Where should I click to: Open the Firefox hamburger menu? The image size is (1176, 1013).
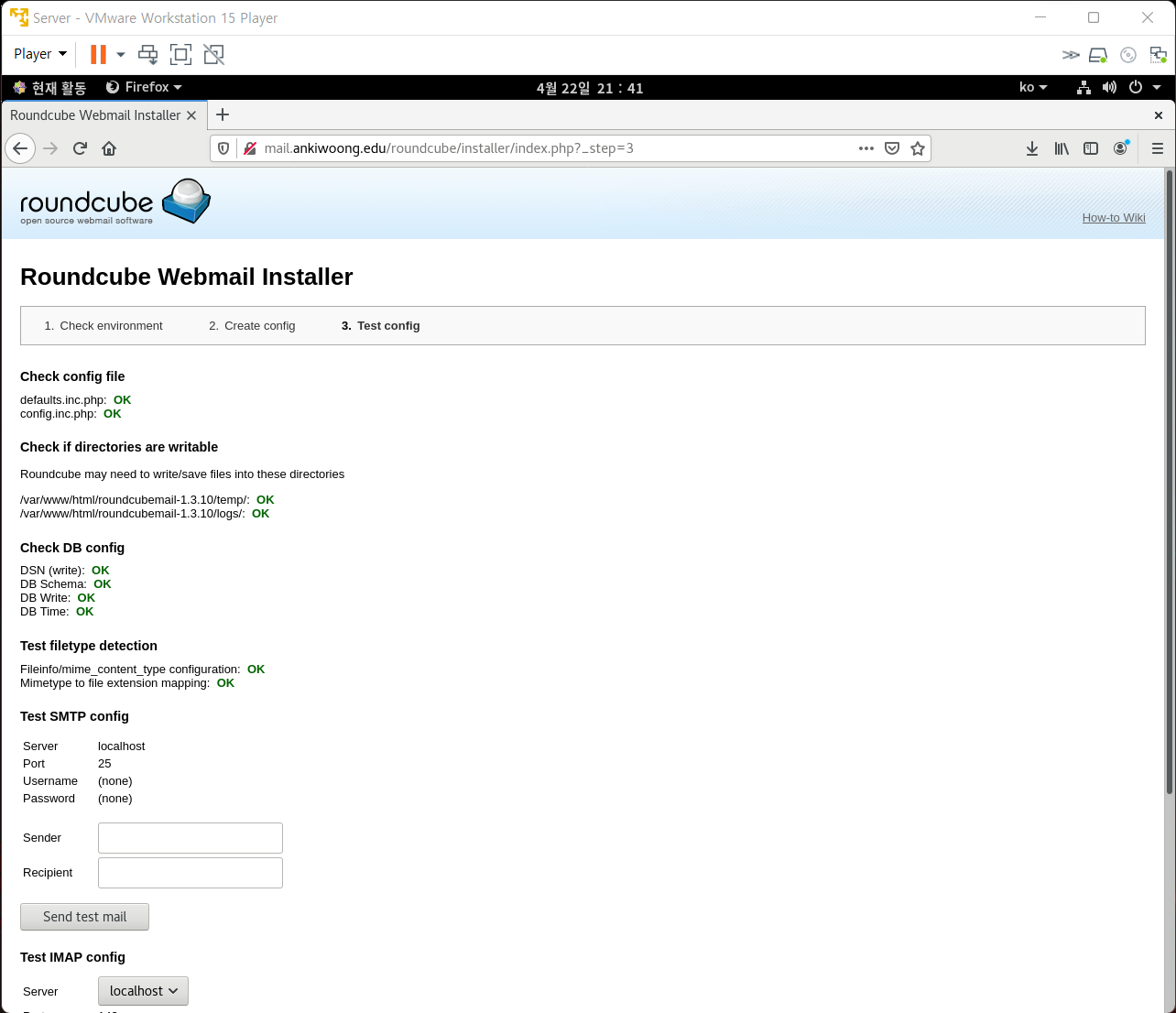click(1158, 148)
